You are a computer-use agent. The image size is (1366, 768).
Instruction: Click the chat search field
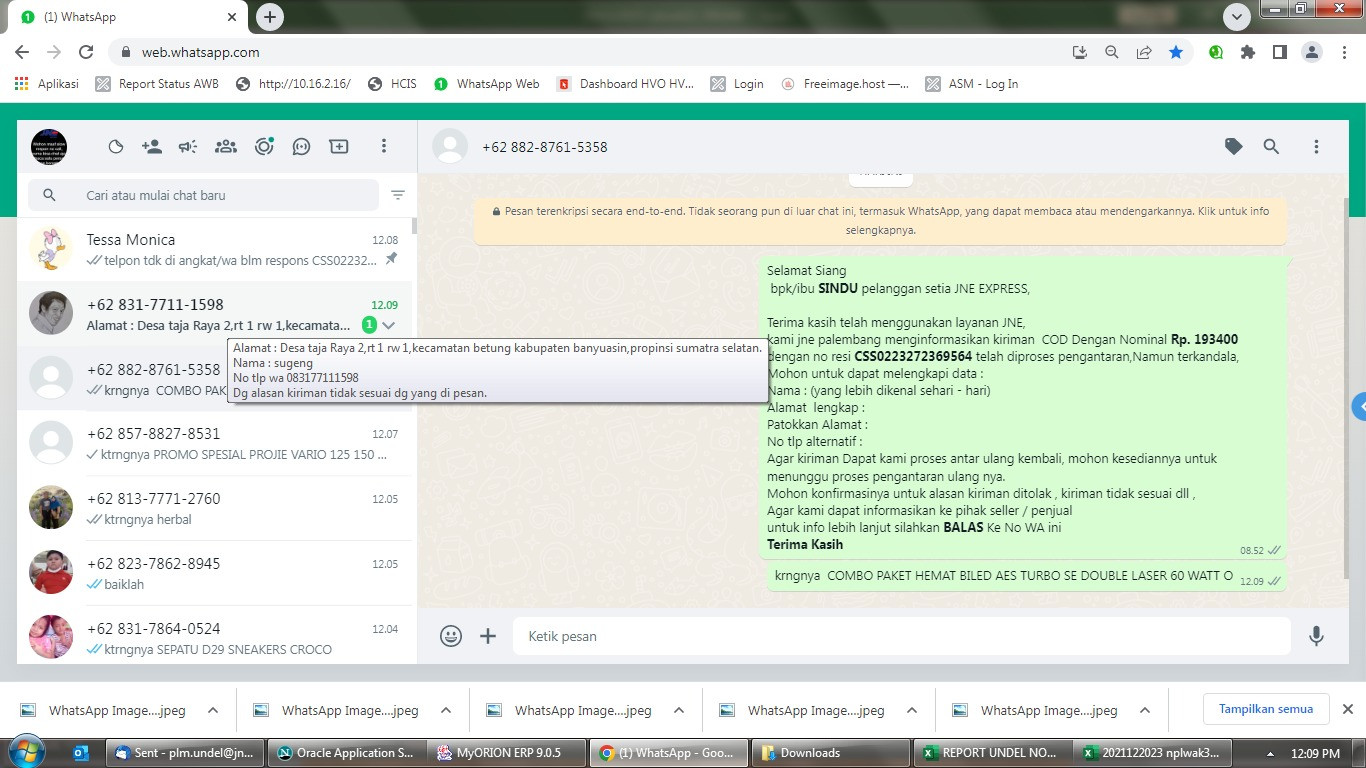(203, 195)
